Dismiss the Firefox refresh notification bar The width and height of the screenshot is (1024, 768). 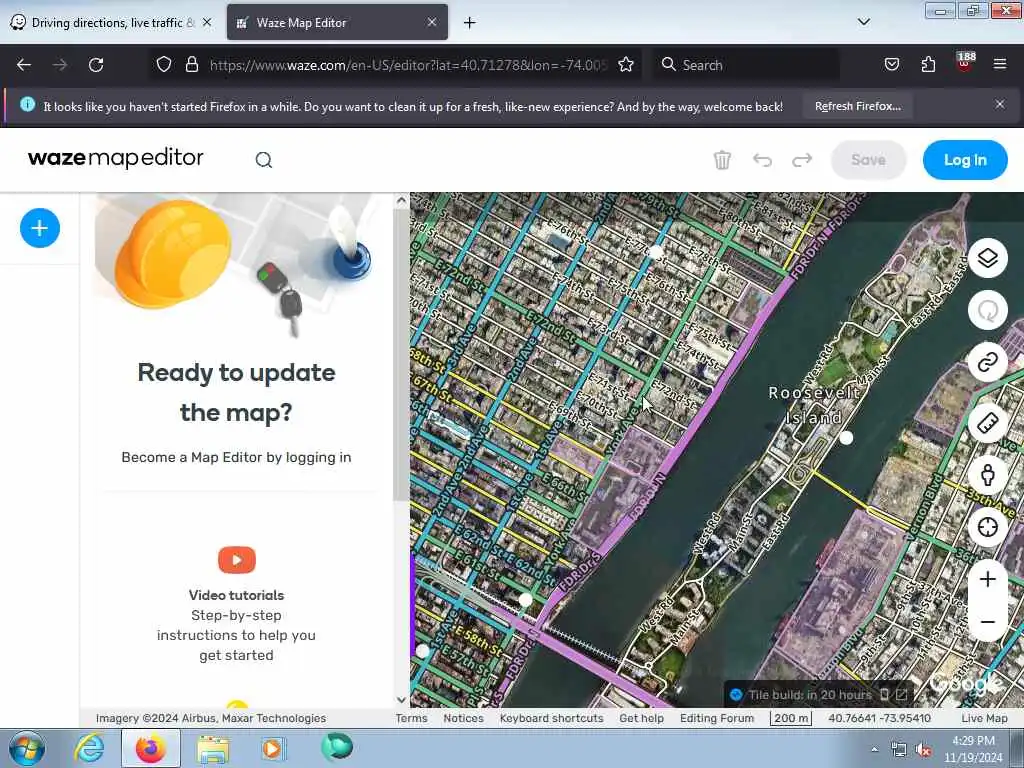click(1000, 104)
